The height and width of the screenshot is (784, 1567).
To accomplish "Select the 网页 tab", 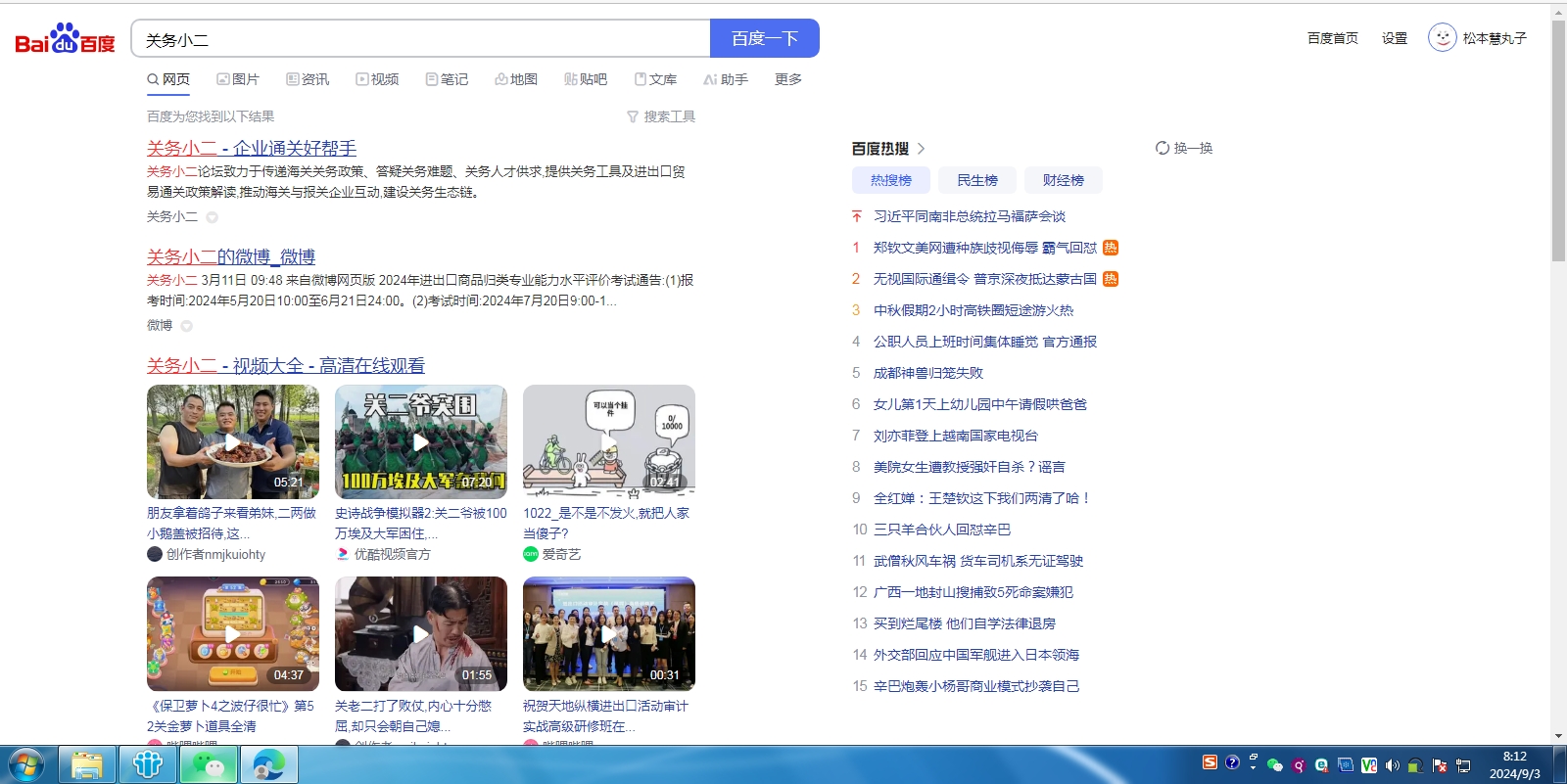I will point(168,79).
